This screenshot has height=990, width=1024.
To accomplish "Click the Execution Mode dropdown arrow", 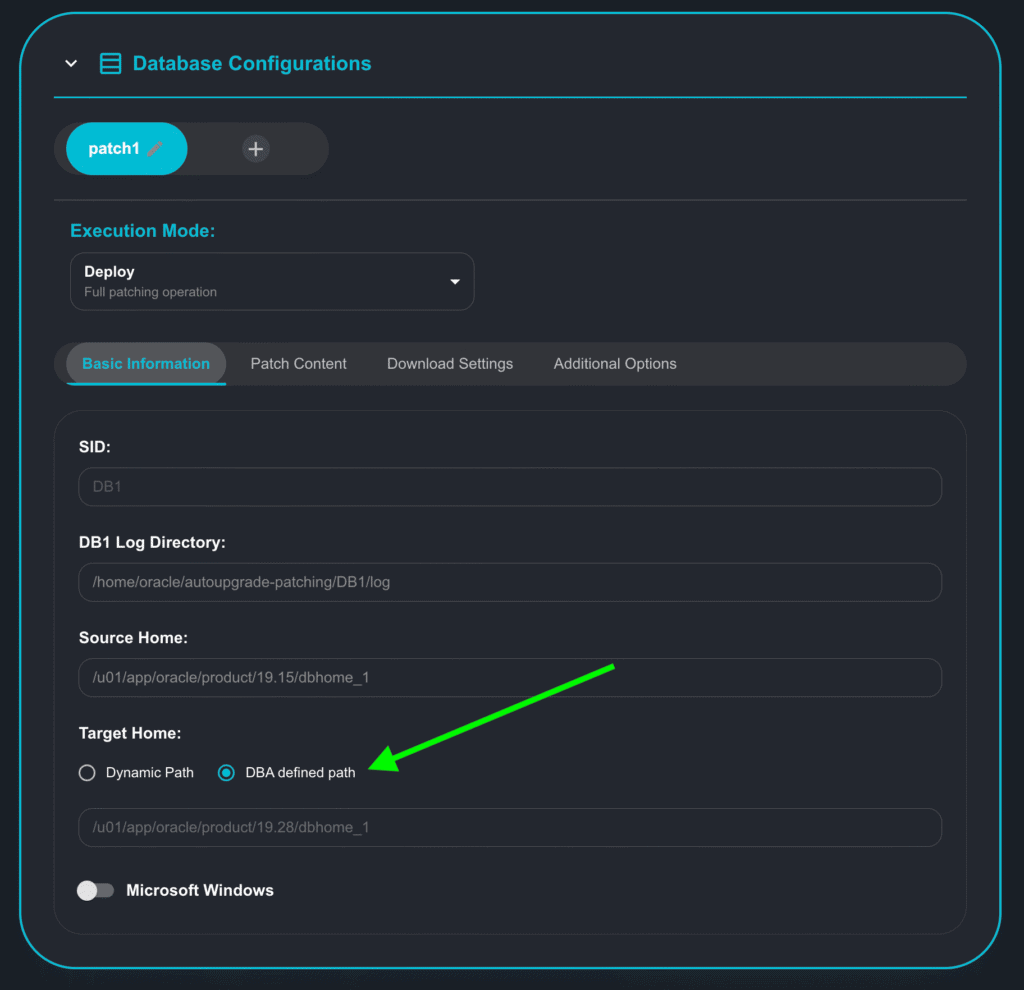I will click(455, 282).
